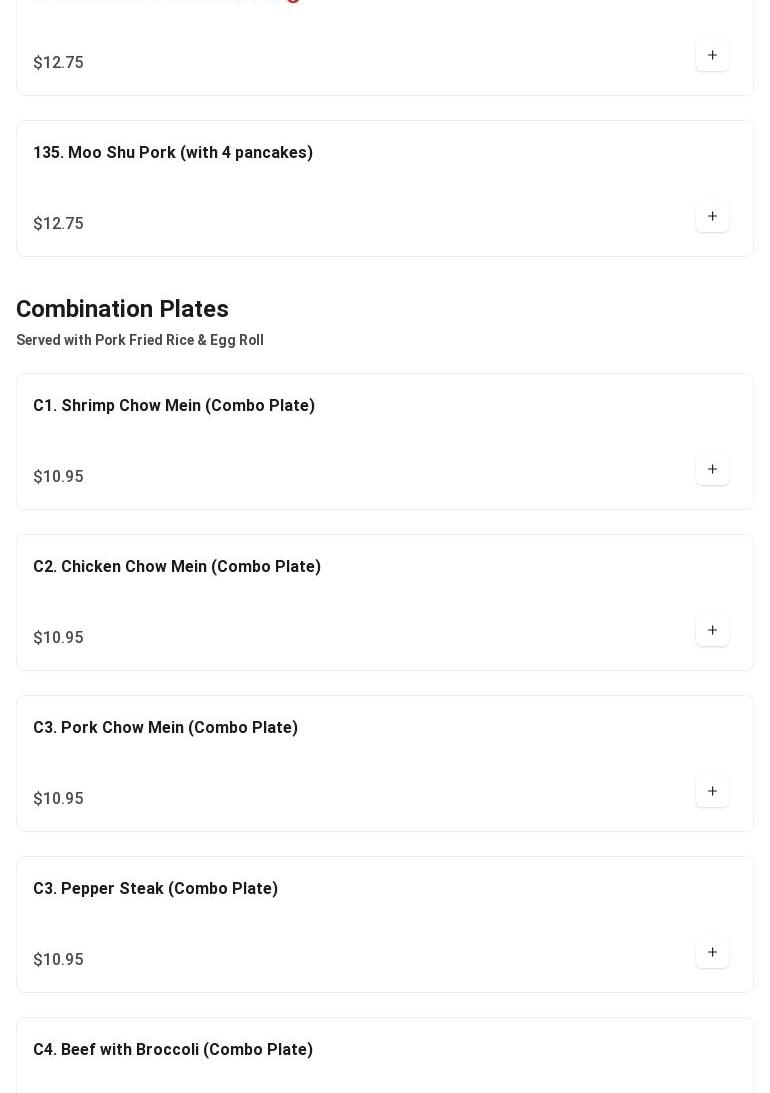Image resolution: width=770 pixels, height=1093 pixels.
Task: Open the C2. Chicken Chow Mein title
Action: pos(177,567)
